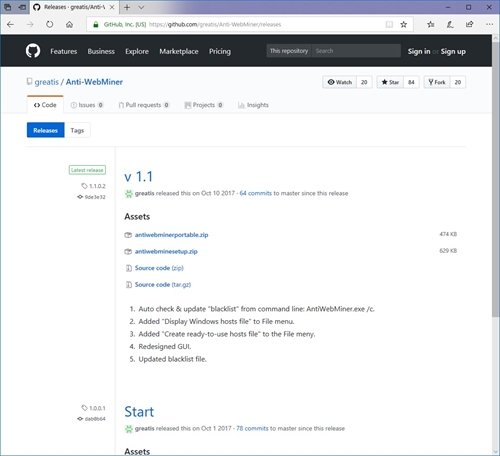Go back with the browser back arrow
500x456 pixels.
coord(10,24)
